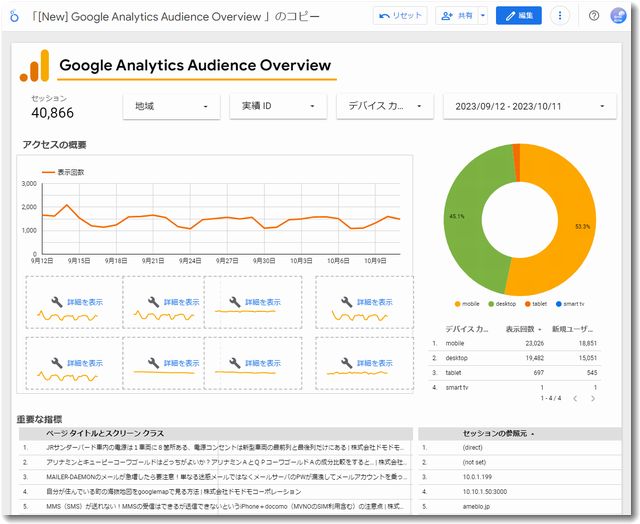
Task: Click the wrench icon in third bottom-row card
Action: 235,363
